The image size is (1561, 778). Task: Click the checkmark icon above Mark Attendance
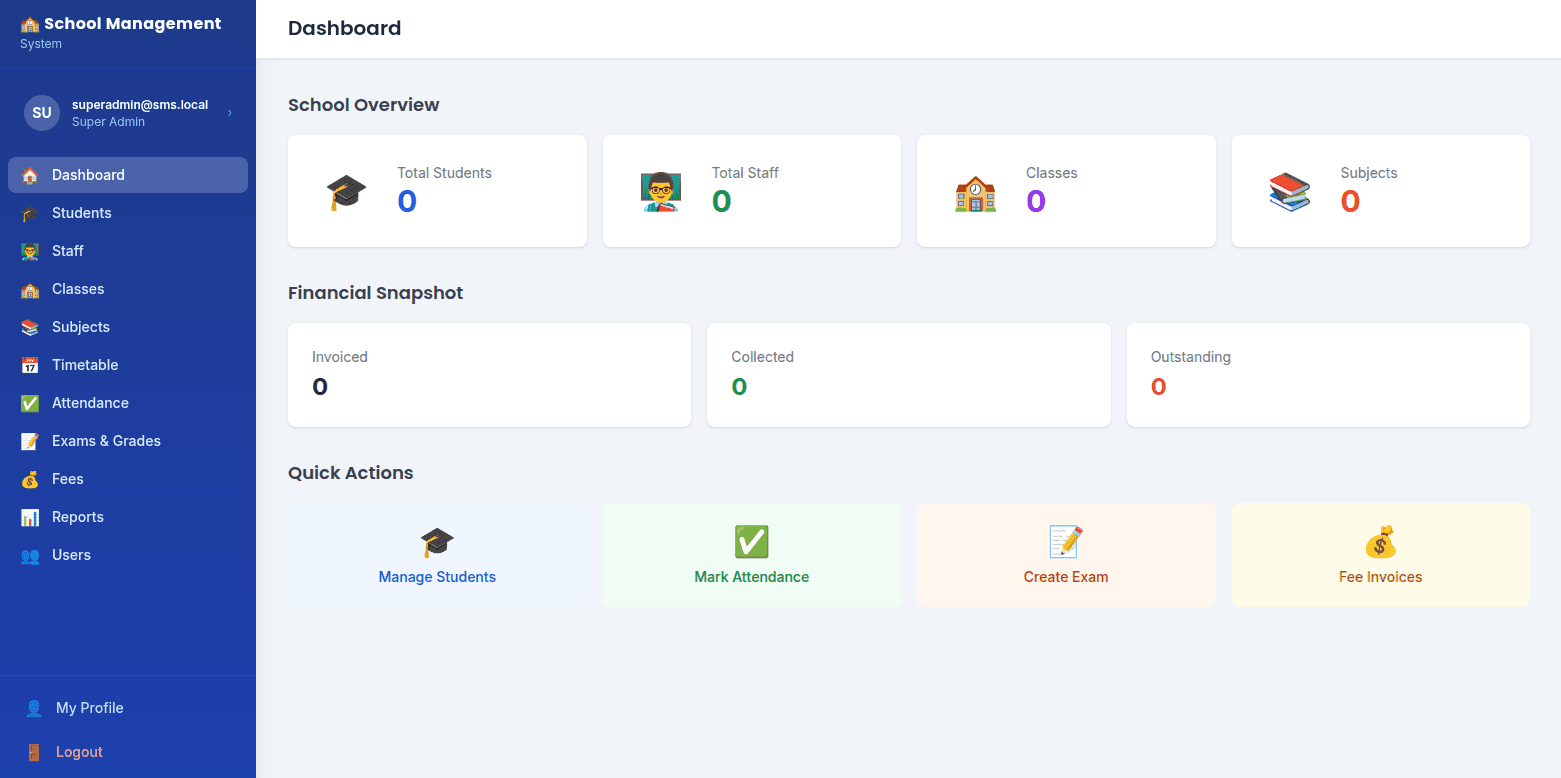[752, 542]
